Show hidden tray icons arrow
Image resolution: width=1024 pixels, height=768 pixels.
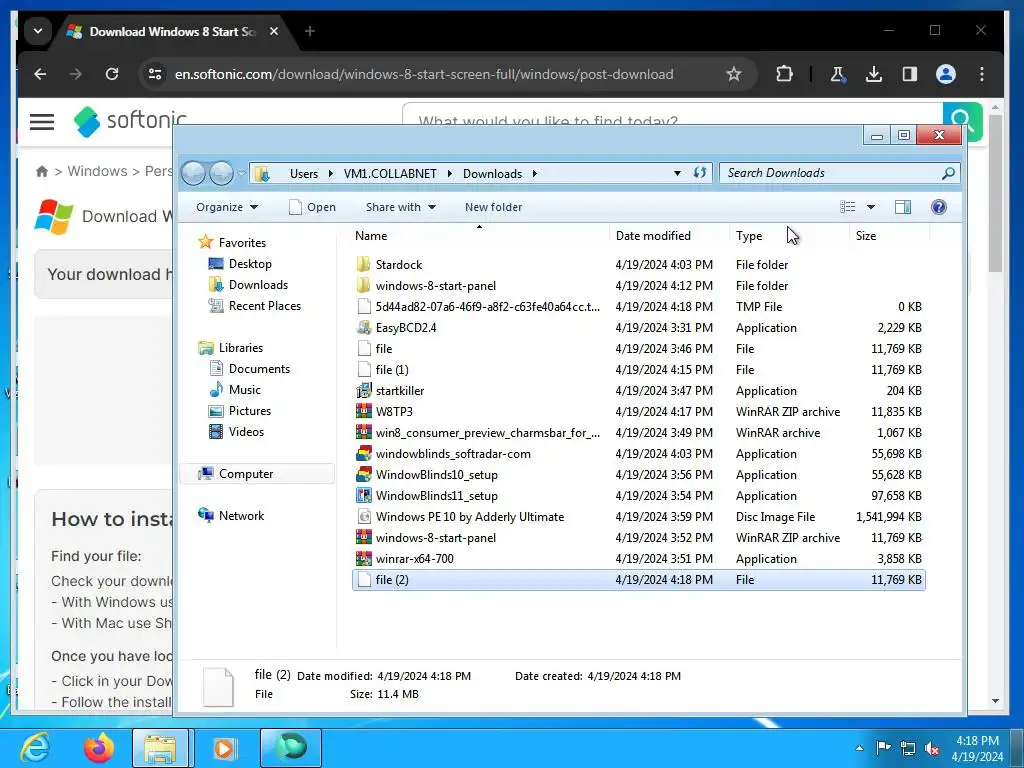tap(859, 748)
